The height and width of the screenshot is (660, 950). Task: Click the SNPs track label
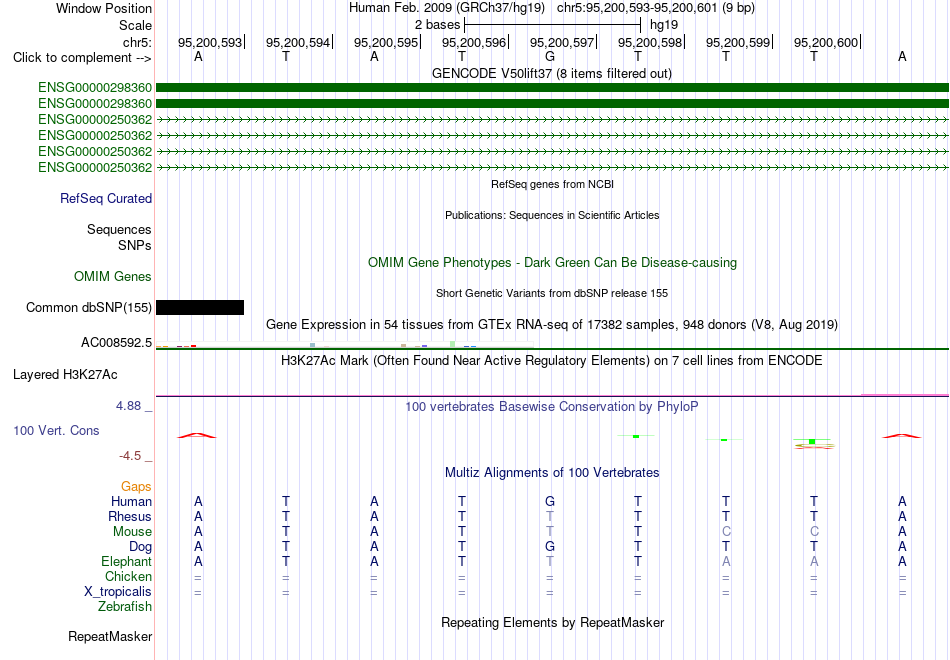135,245
